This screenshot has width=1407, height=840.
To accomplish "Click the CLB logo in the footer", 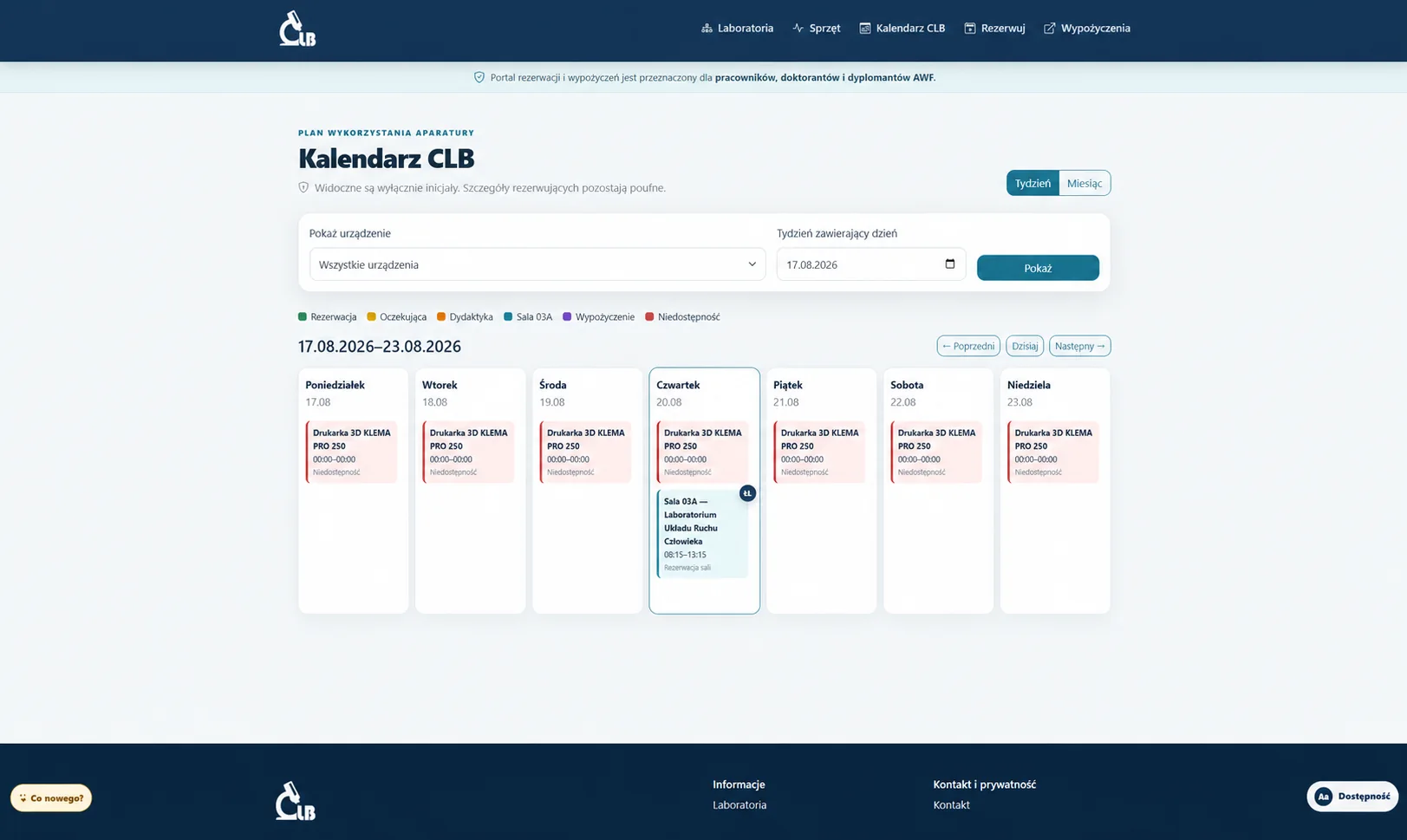I will pyautogui.click(x=296, y=801).
